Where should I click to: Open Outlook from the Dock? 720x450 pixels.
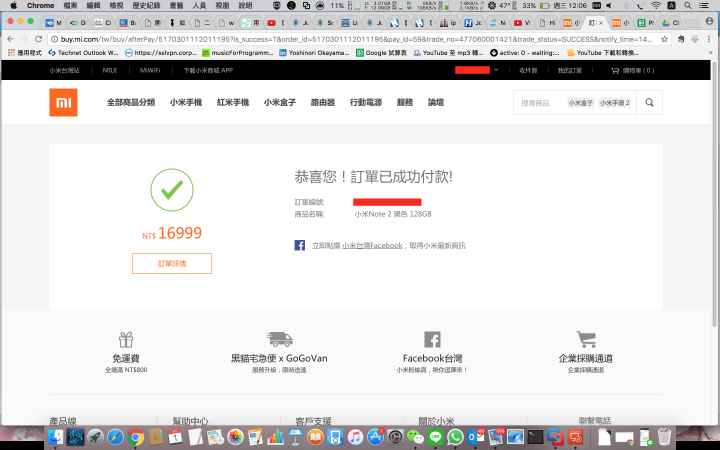(x=475, y=437)
